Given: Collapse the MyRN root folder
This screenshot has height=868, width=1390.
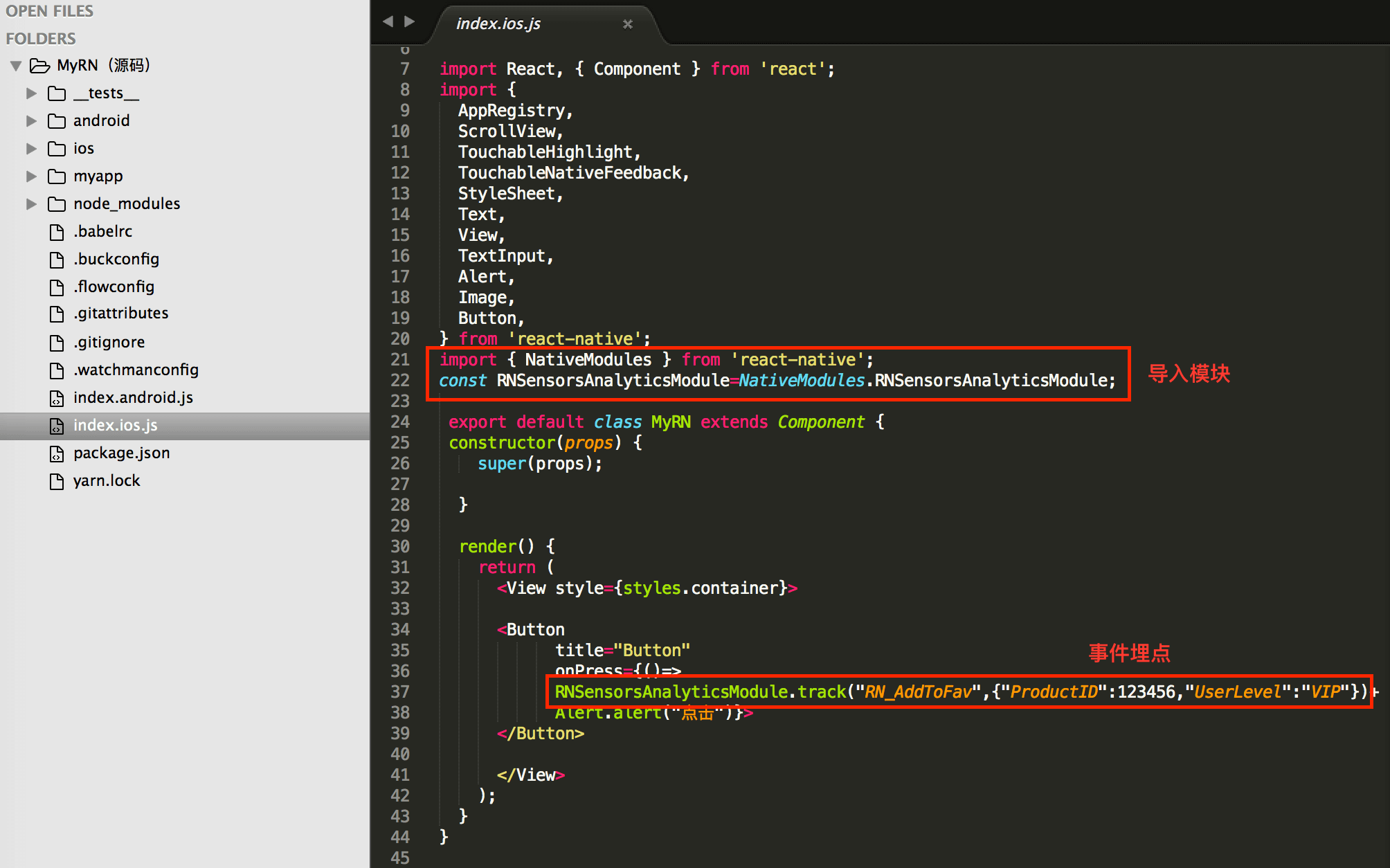Looking at the screenshot, I should point(16,66).
